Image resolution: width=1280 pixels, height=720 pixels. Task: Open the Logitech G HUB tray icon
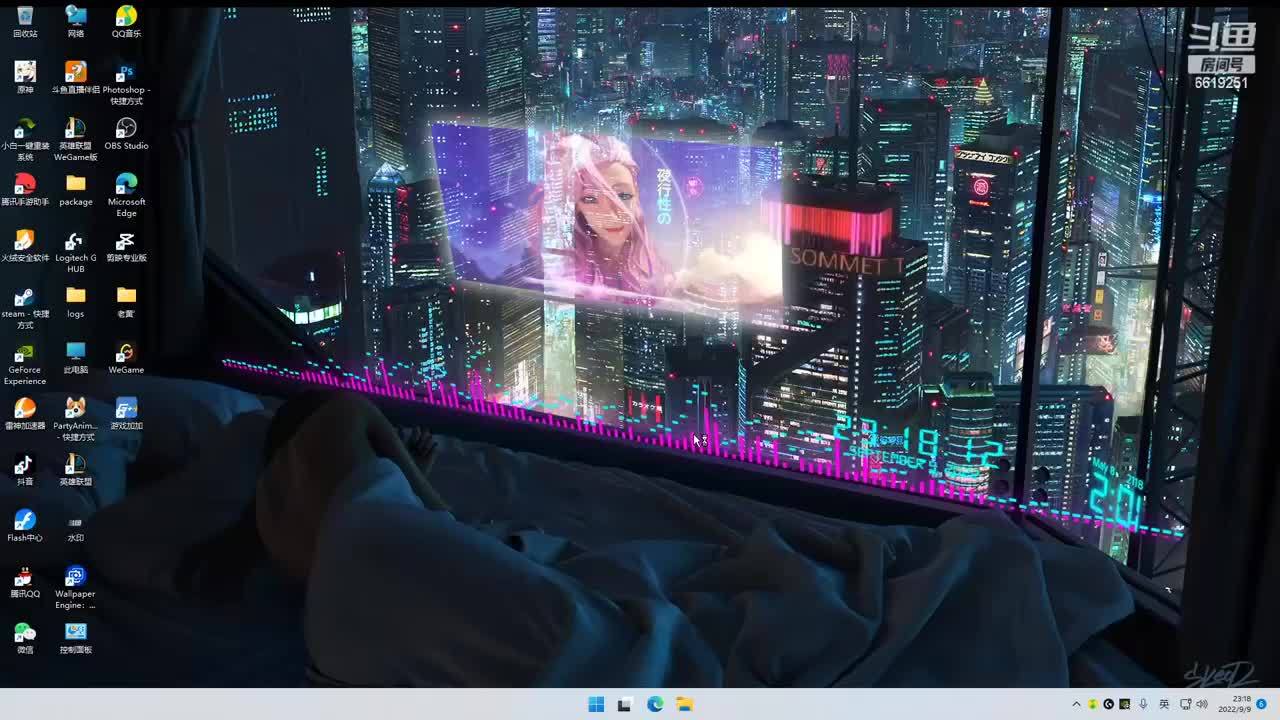point(1109,704)
